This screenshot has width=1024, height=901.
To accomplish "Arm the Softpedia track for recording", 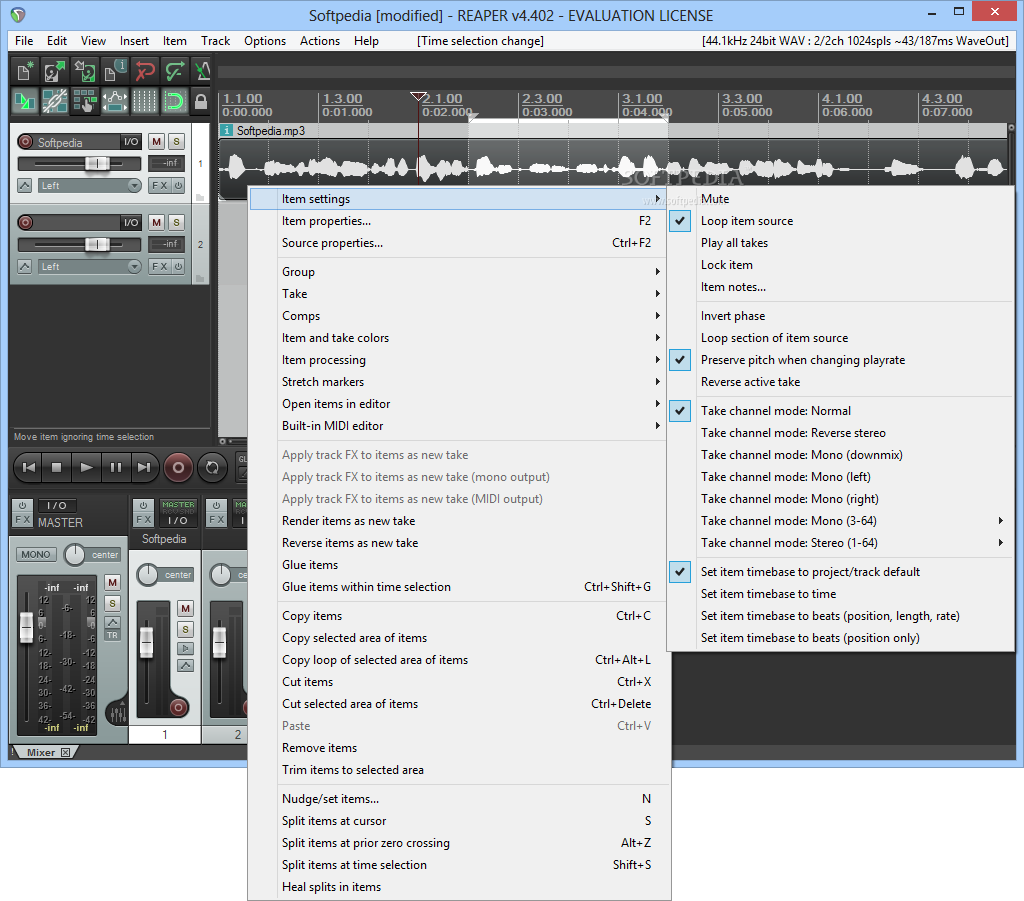I will click(x=25, y=142).
